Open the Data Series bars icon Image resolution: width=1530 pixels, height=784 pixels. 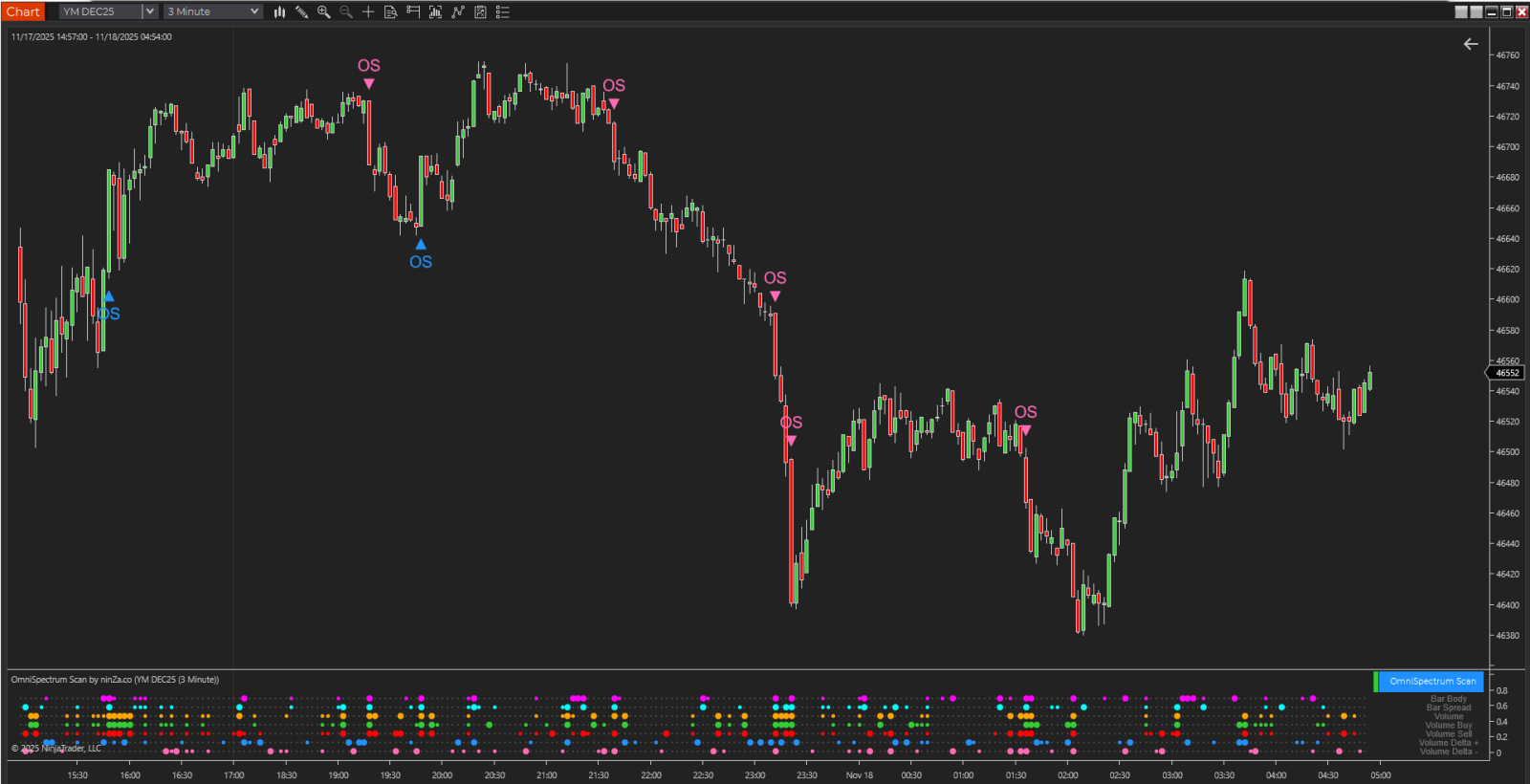coord(435,11)
